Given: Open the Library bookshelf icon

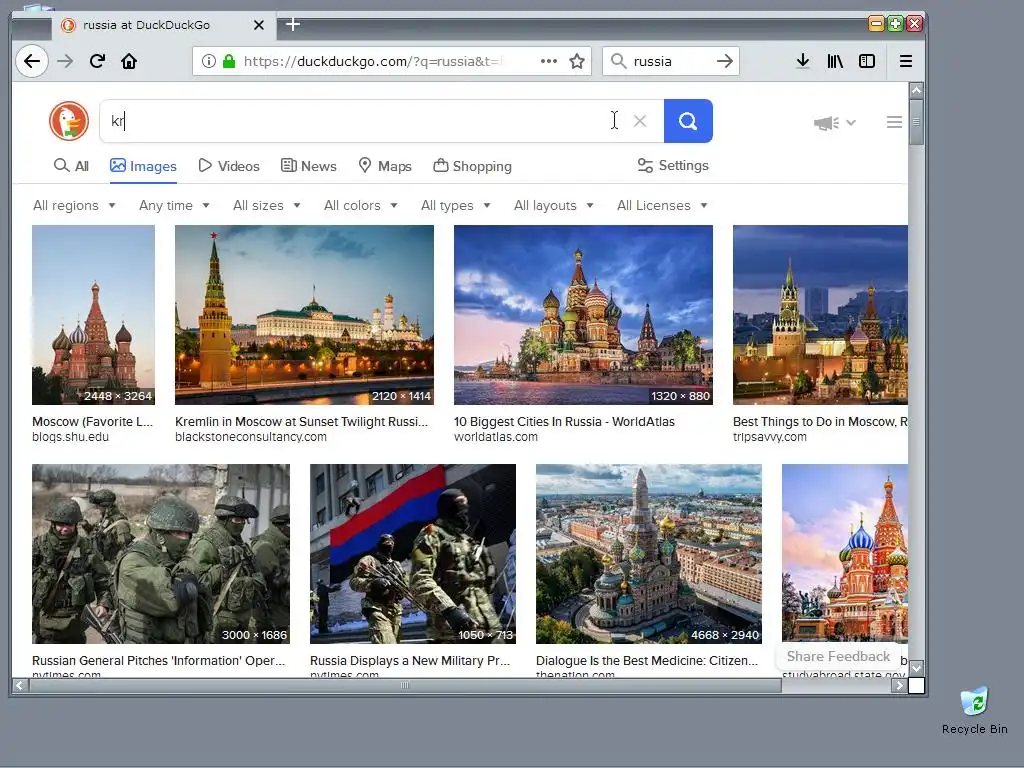Looking at the screenshot, I should (835, 61).
